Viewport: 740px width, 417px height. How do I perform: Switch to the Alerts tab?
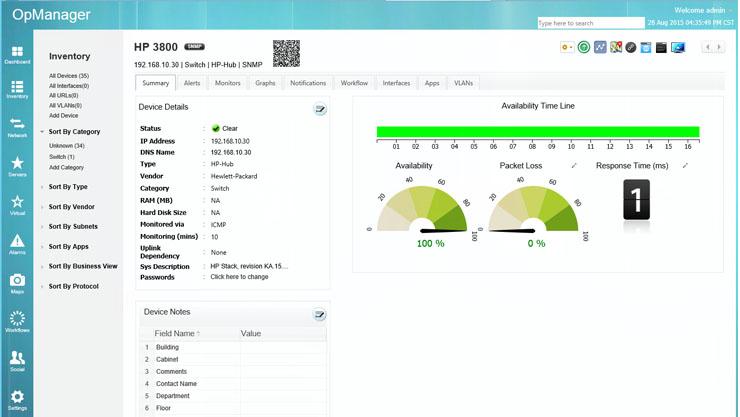(192, 83)
